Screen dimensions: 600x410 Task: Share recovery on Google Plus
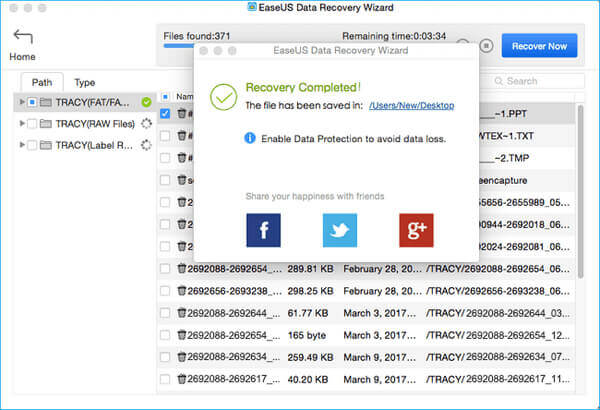416,230
